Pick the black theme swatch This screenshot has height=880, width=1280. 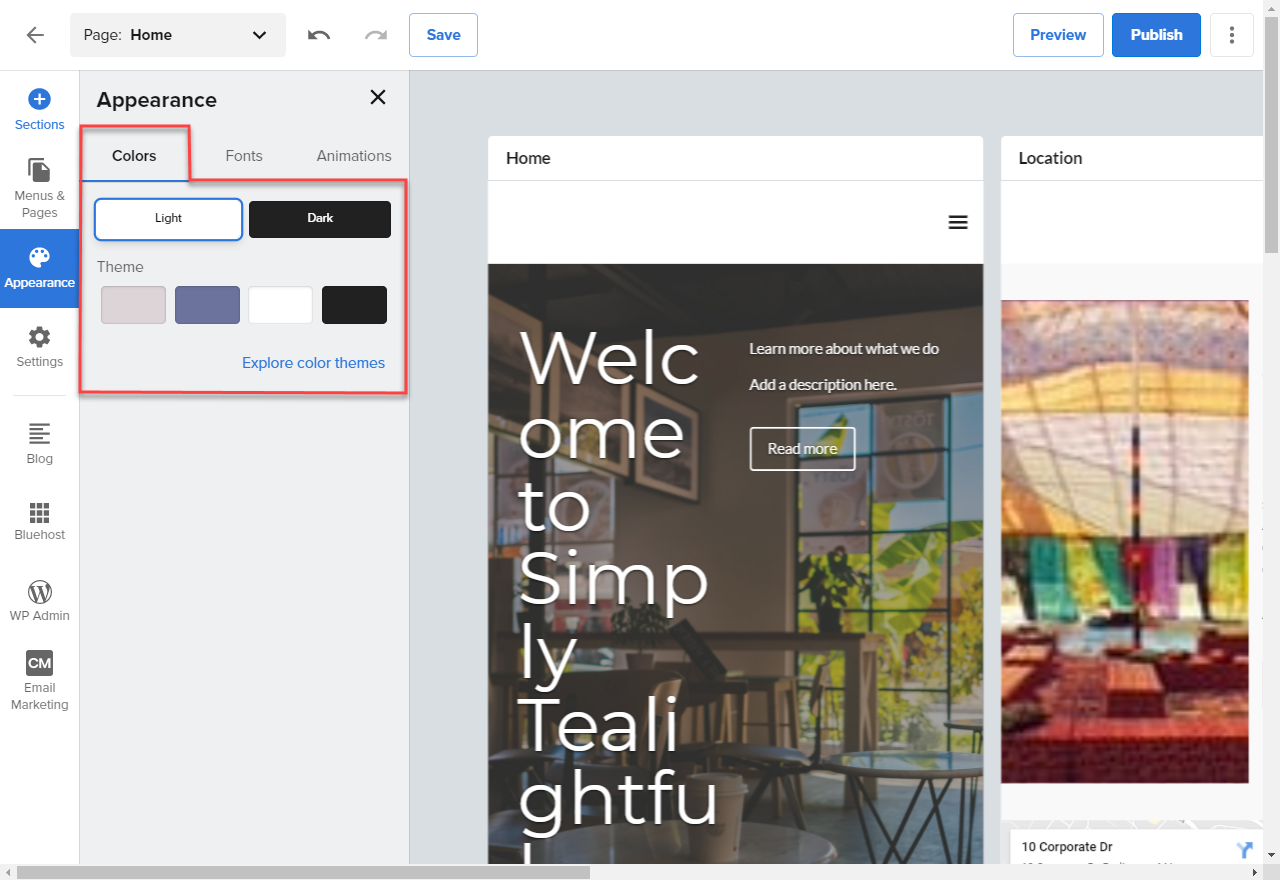pos(354,305)
